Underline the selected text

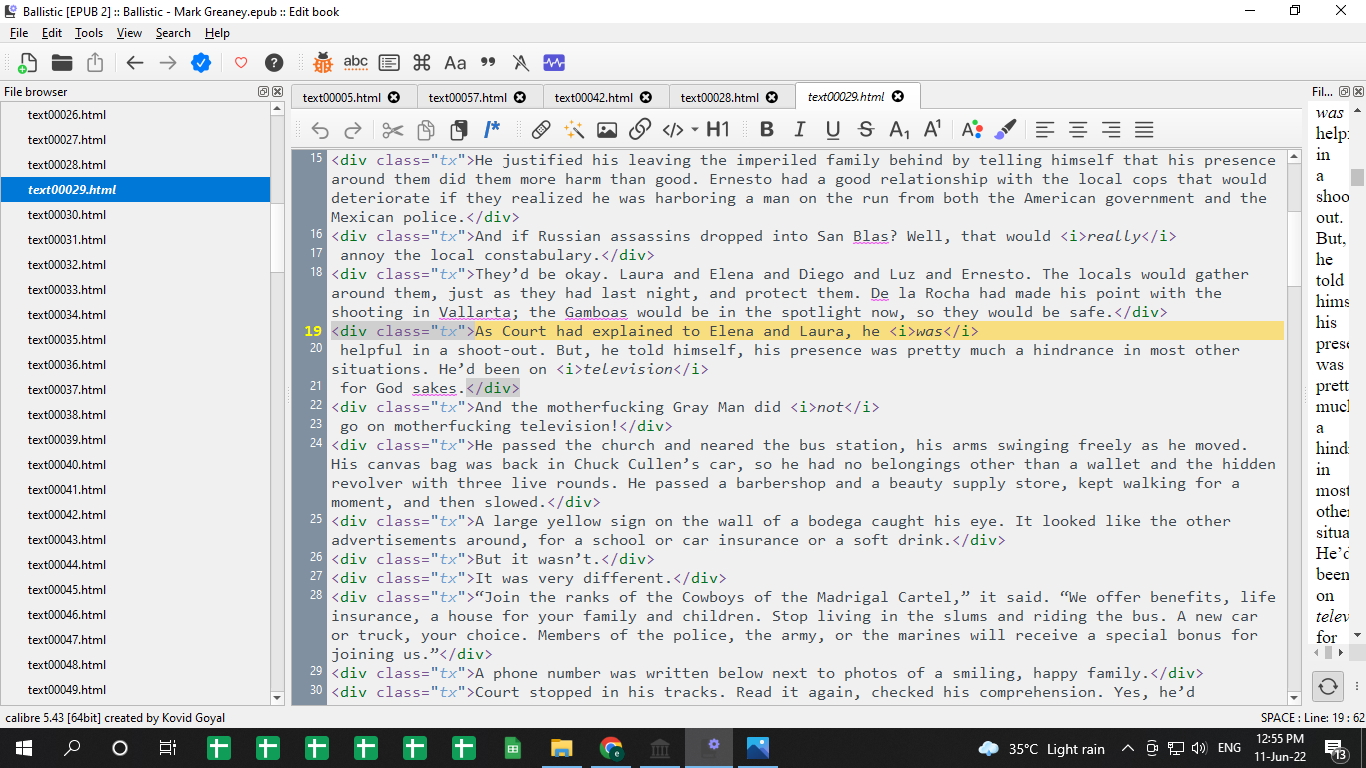pos(833,130)
